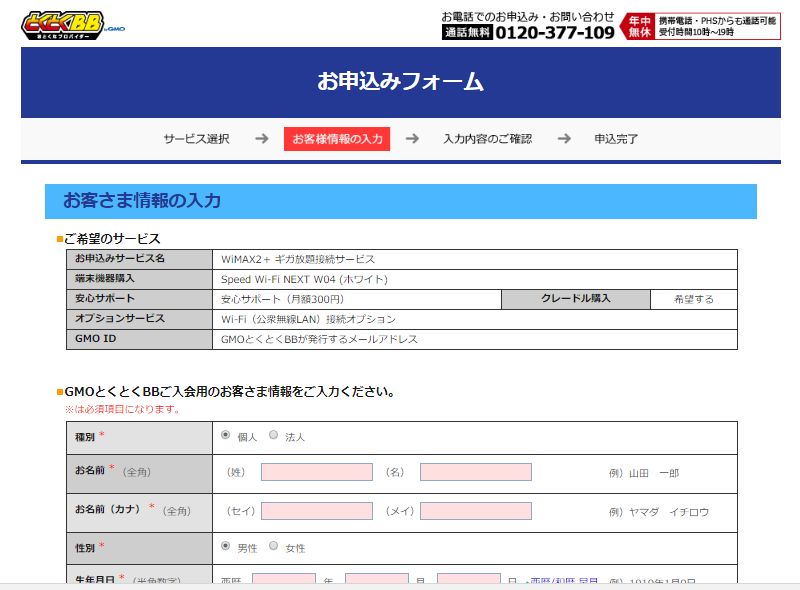Image resolution: width=800 pixels, height=590 pixels.
Task: Select the 法人 radio button
Action: (273, 435)
